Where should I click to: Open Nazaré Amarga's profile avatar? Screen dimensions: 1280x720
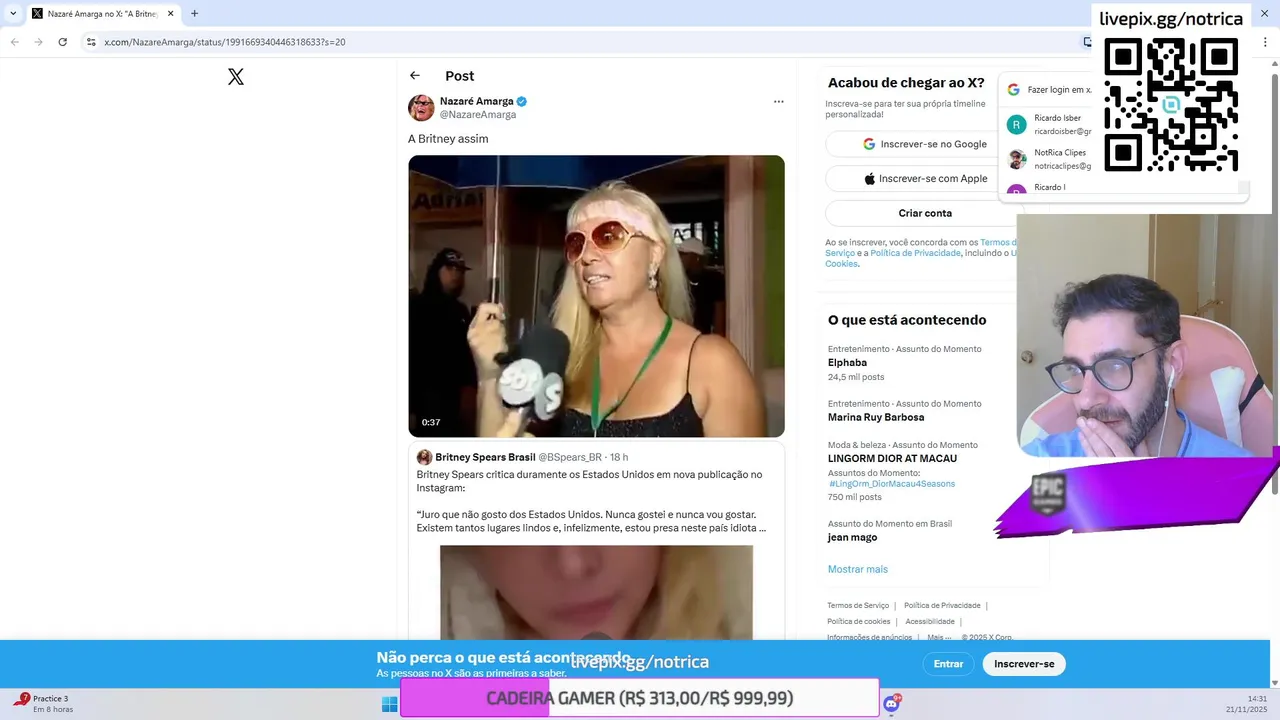421,107
